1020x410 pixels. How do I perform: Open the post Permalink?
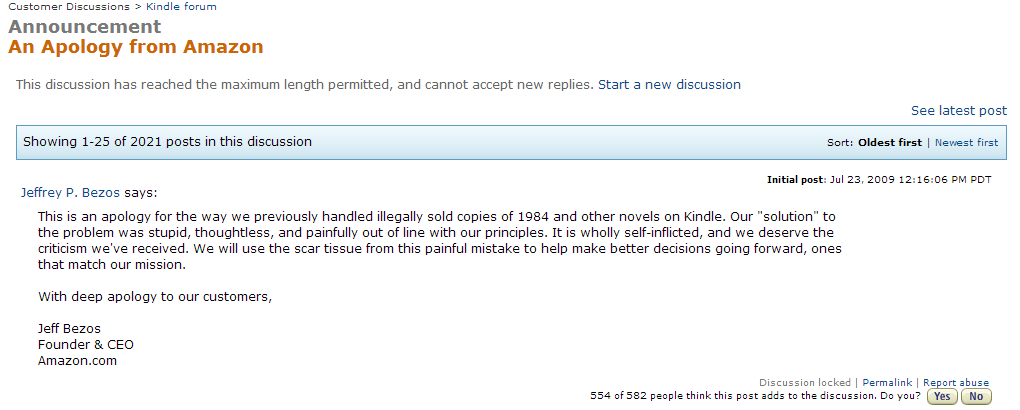(887, 383)
